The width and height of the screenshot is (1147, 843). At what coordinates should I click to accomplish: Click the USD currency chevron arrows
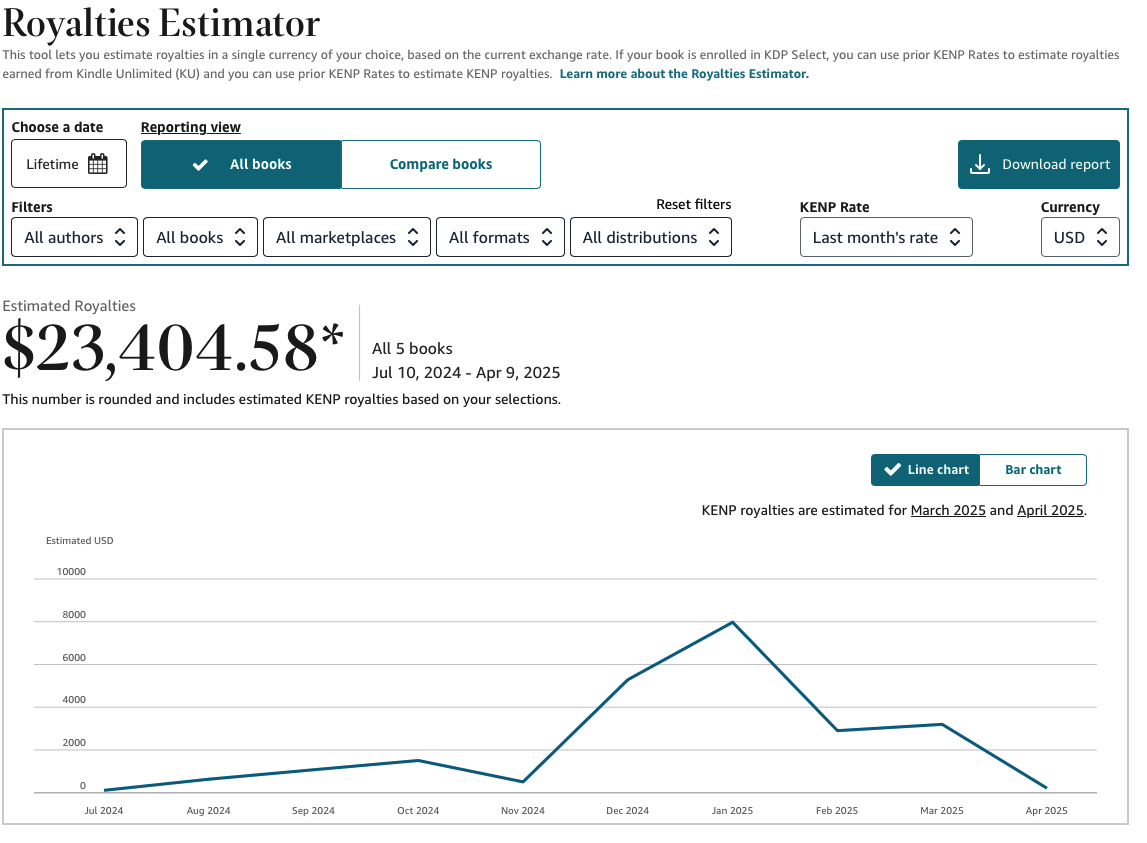(1102, 237)
